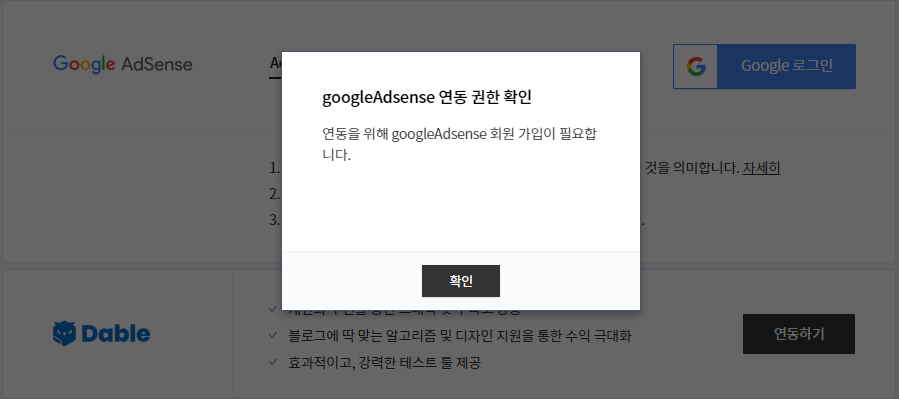Click the Google G logo icon
The height and width of the screenshot is (399, 899).
coord(696,66)
